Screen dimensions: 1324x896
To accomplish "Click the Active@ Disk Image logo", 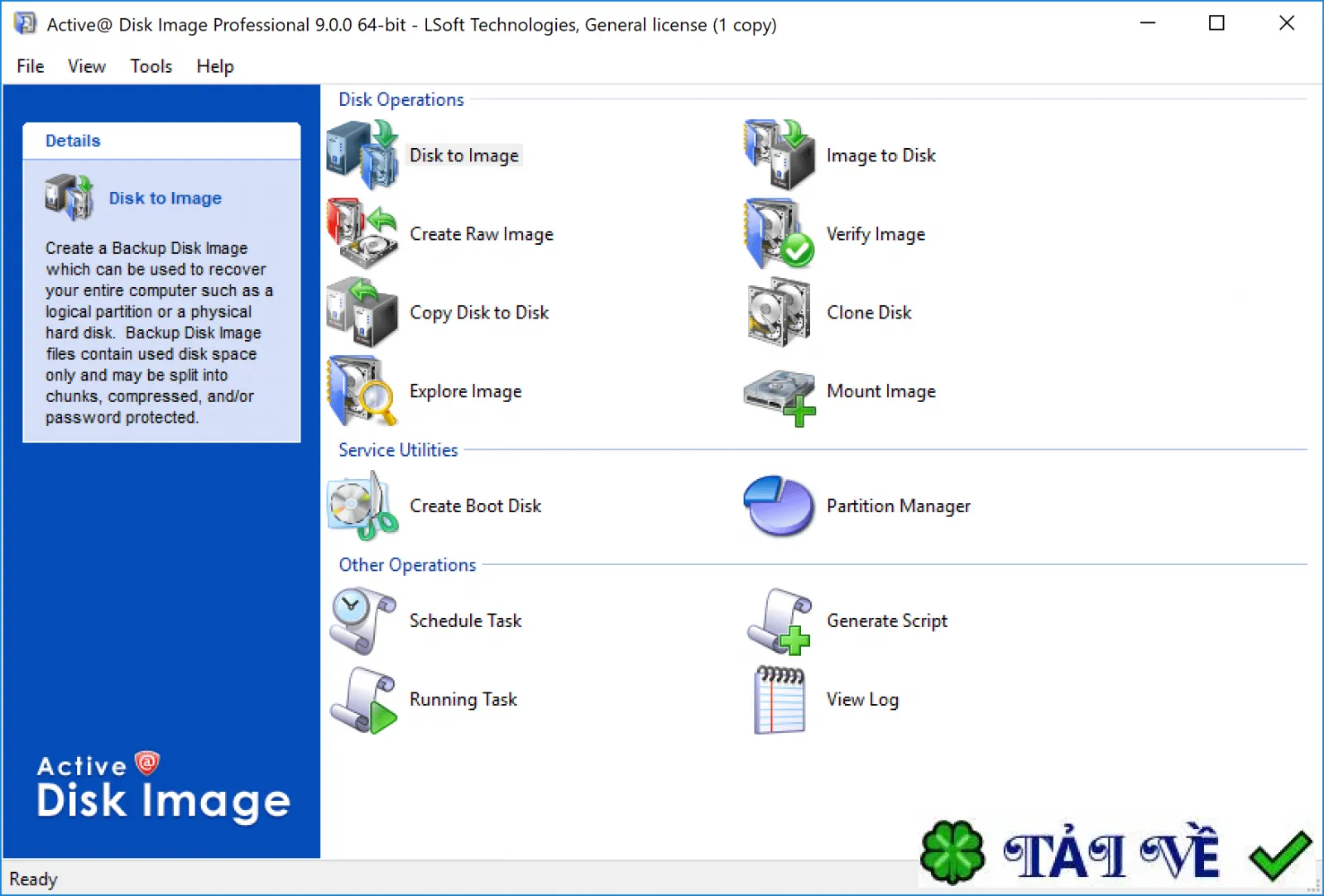I will coord(163,787).
